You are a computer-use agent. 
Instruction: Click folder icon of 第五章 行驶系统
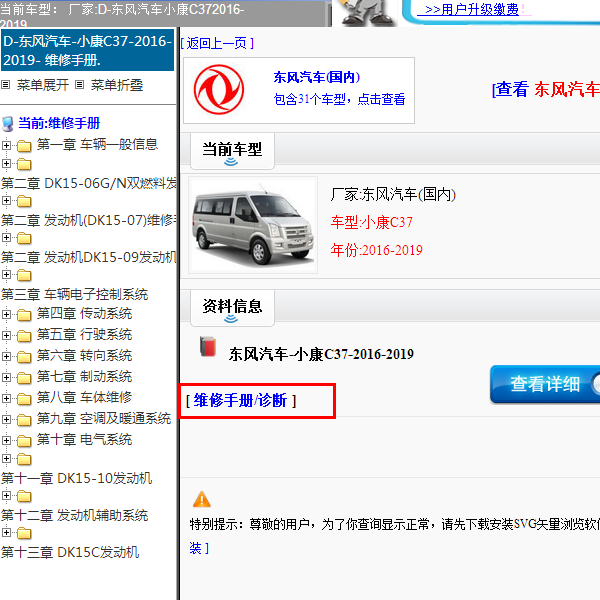coord(24,336)
